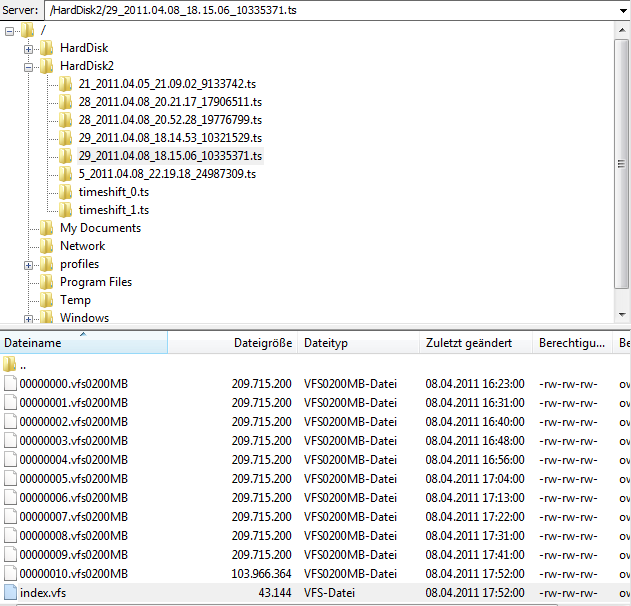631x606 pixels.
Task: Select file 00000006.vfs0200MB
Action: click(74, 498)
